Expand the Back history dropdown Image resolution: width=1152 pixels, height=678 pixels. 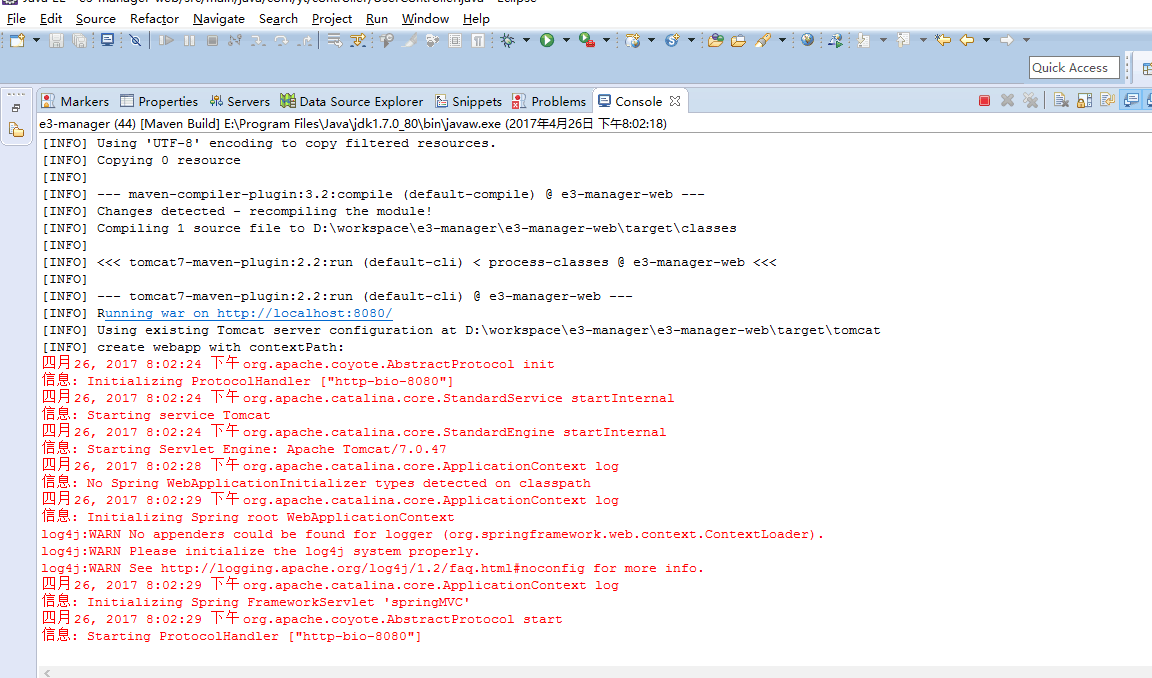(x=986, y=40)
